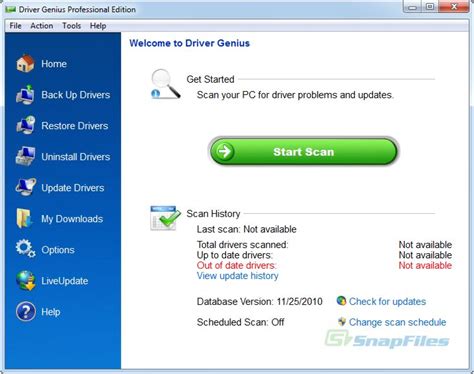The width and height of the screenshot is (474, 374).
Task: Click the Check for updates link
Action: (x=387, y=301)
